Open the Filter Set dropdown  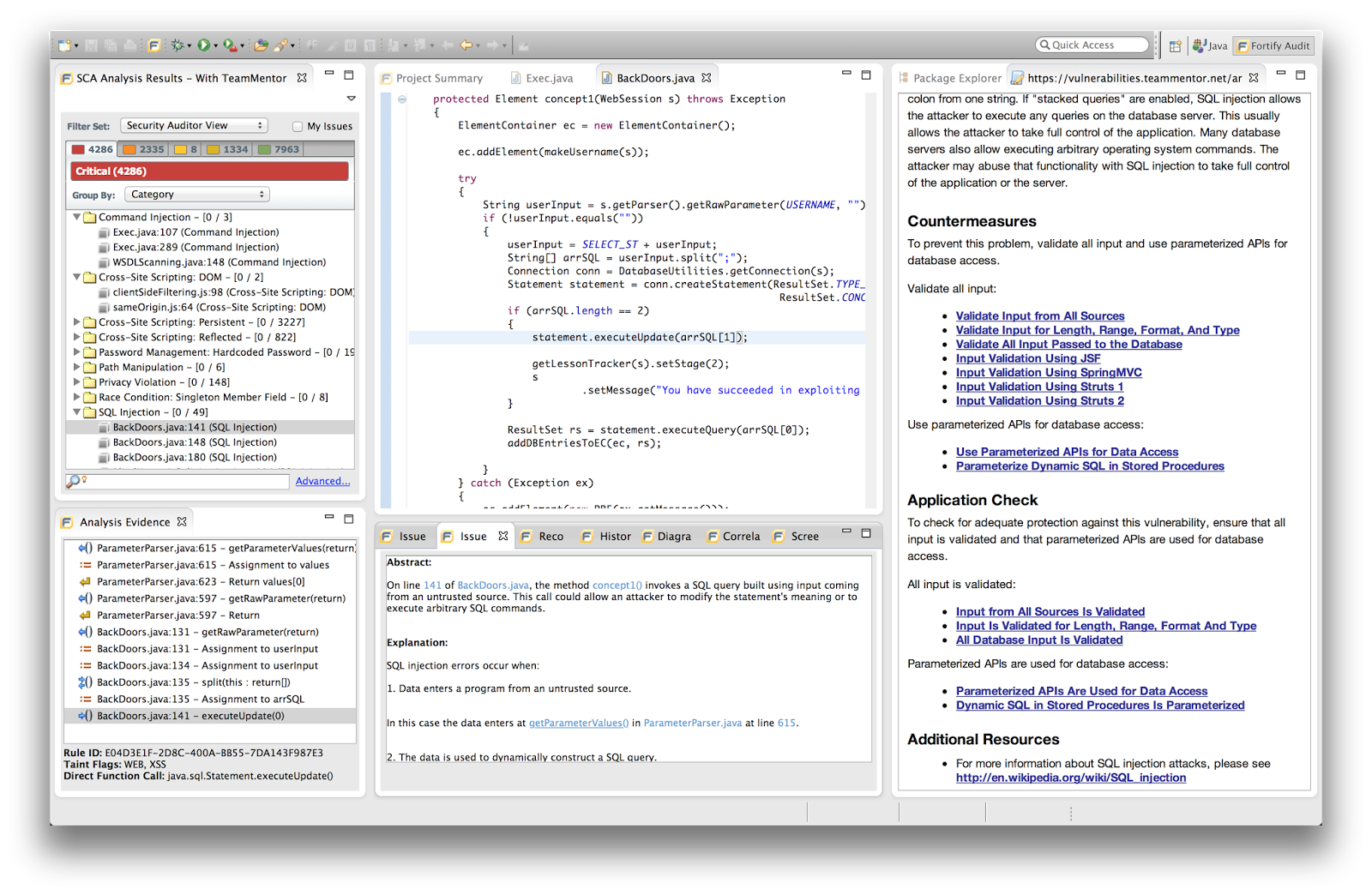195,125
